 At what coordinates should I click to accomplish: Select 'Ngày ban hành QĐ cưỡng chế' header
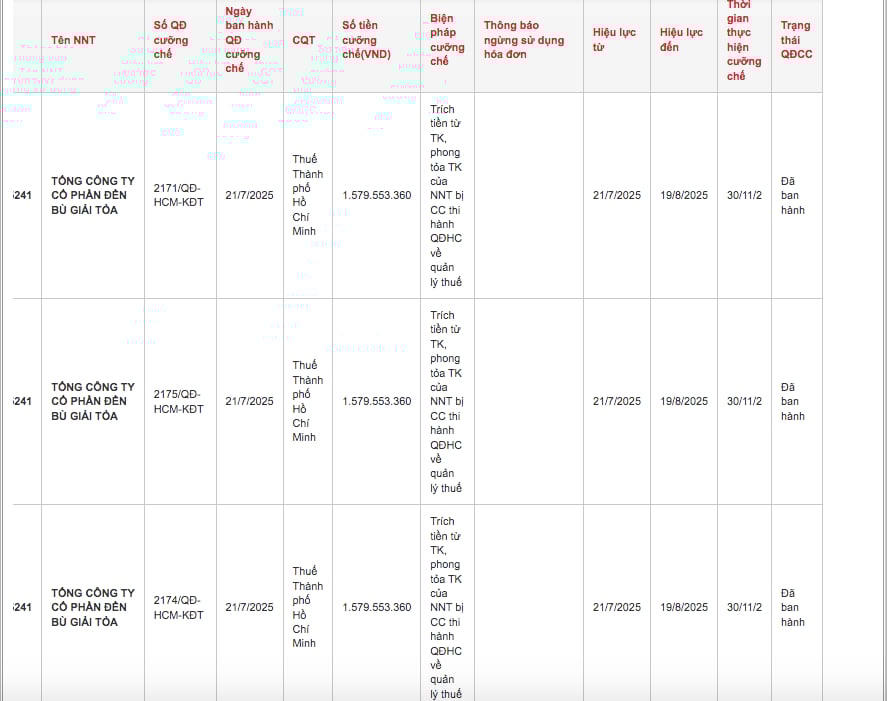point(243,40)
